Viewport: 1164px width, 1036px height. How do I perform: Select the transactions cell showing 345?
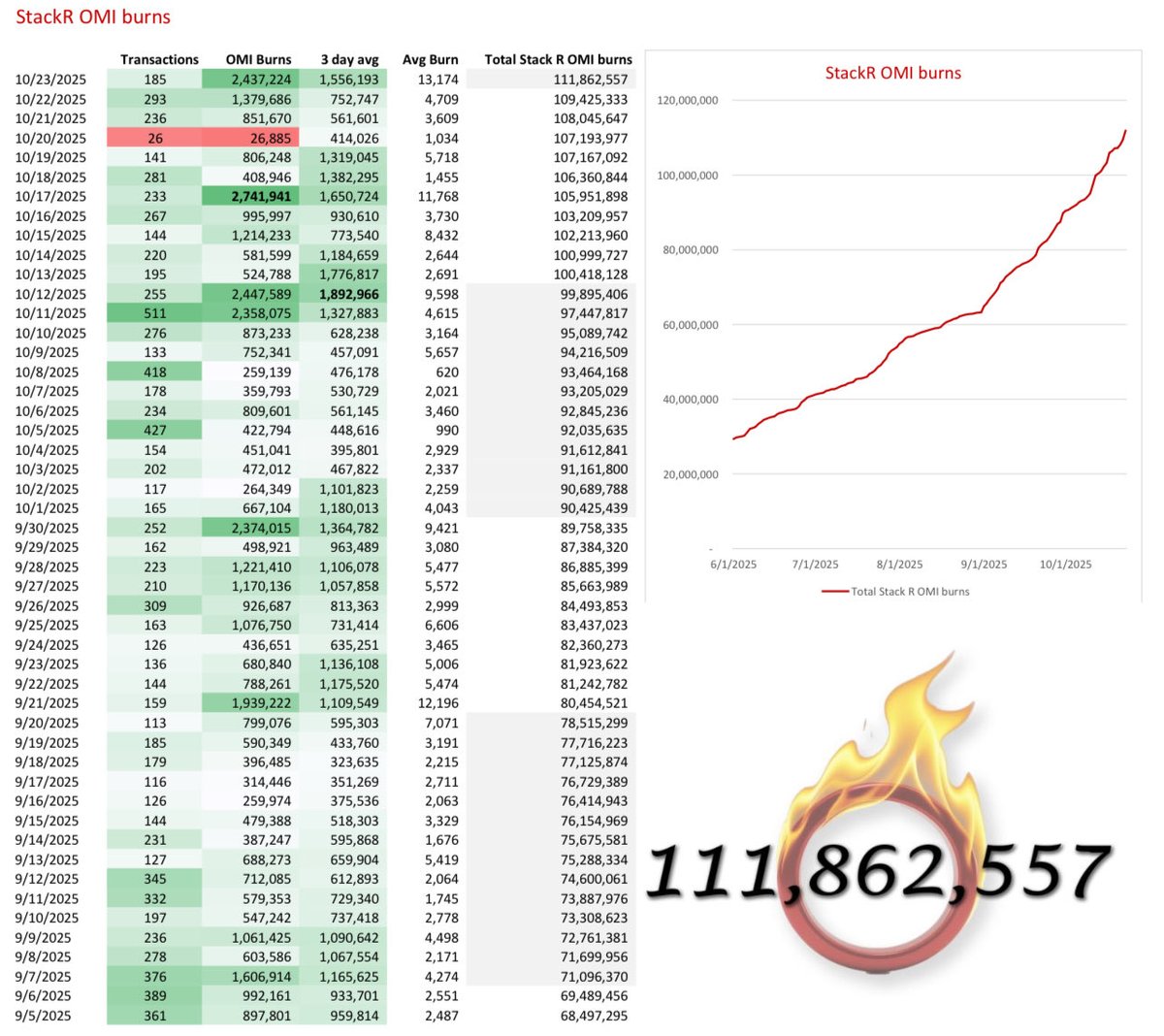(155, 879)
